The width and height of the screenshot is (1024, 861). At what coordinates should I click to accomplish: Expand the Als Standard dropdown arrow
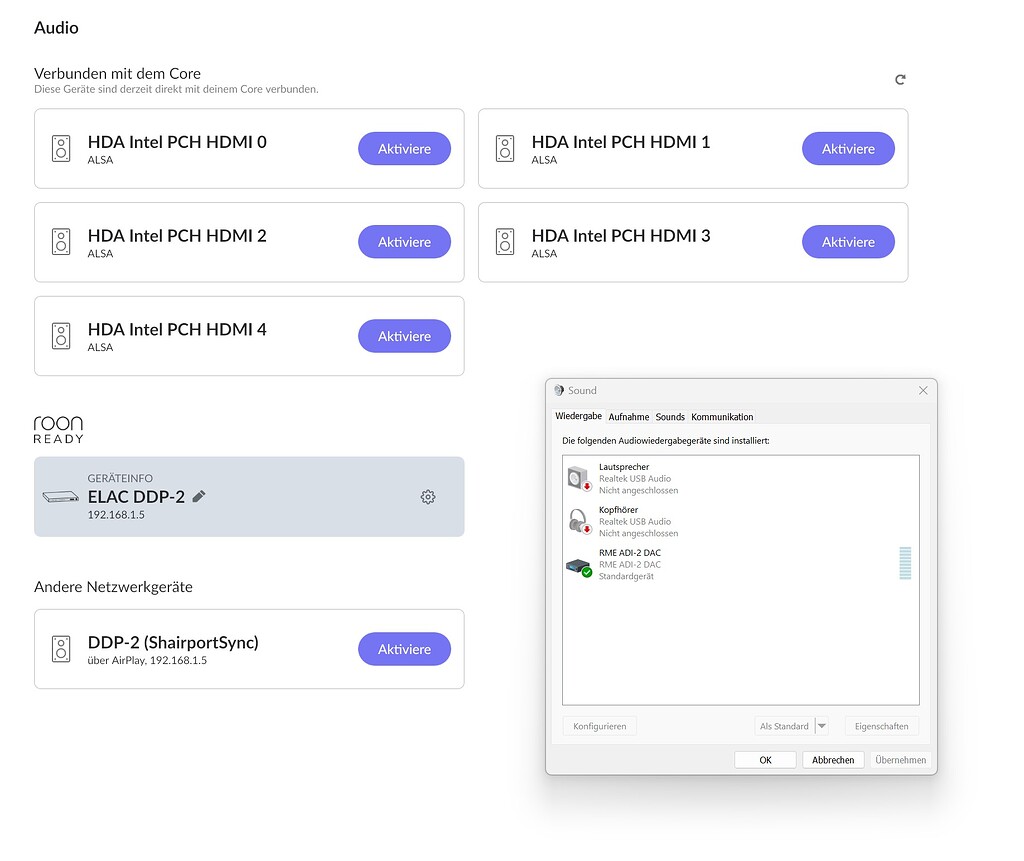pos(822,726)
